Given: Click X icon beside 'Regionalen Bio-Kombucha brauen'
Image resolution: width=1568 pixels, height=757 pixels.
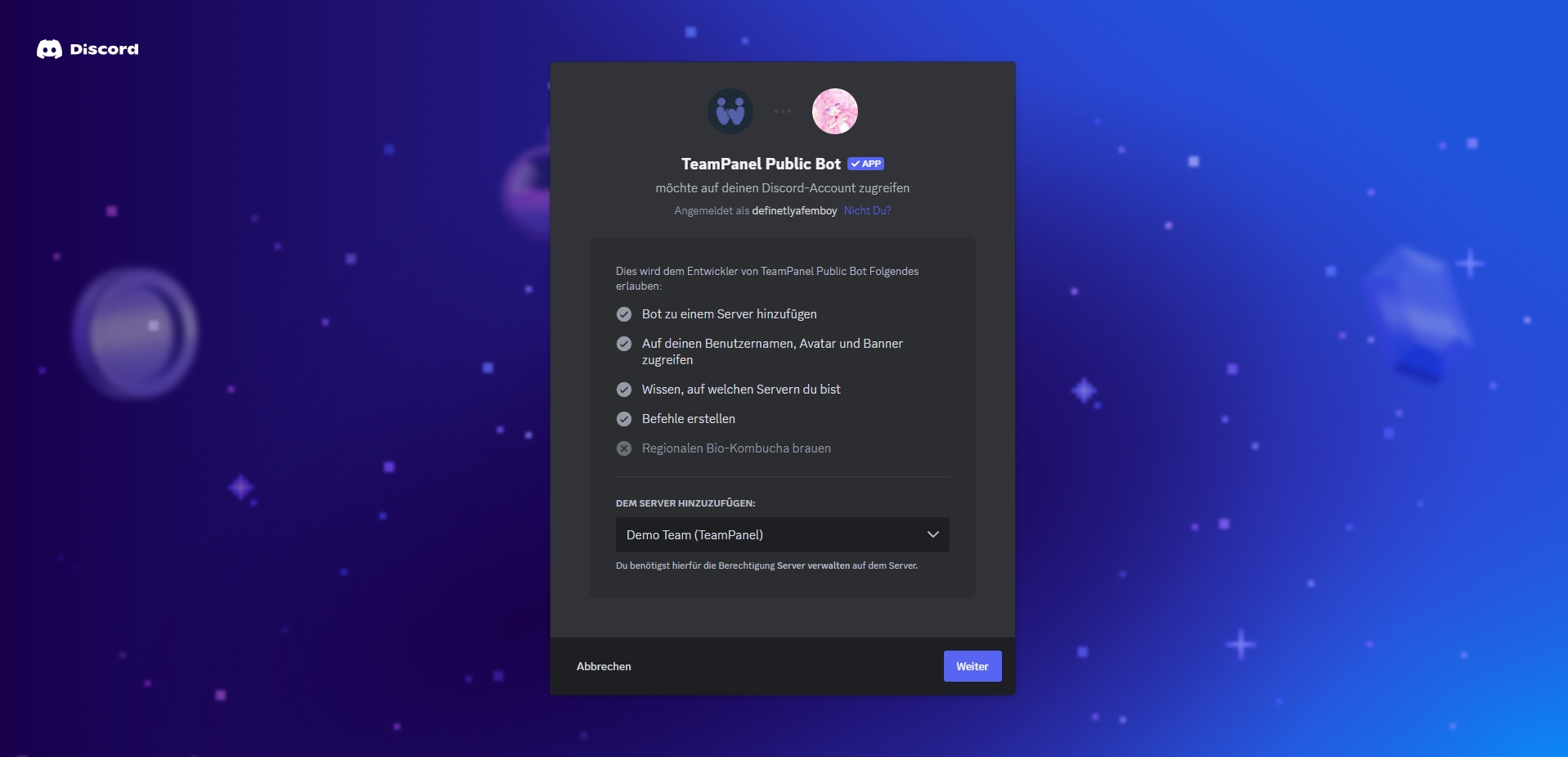Looking at the screenshot, I should tap(624, 448).
